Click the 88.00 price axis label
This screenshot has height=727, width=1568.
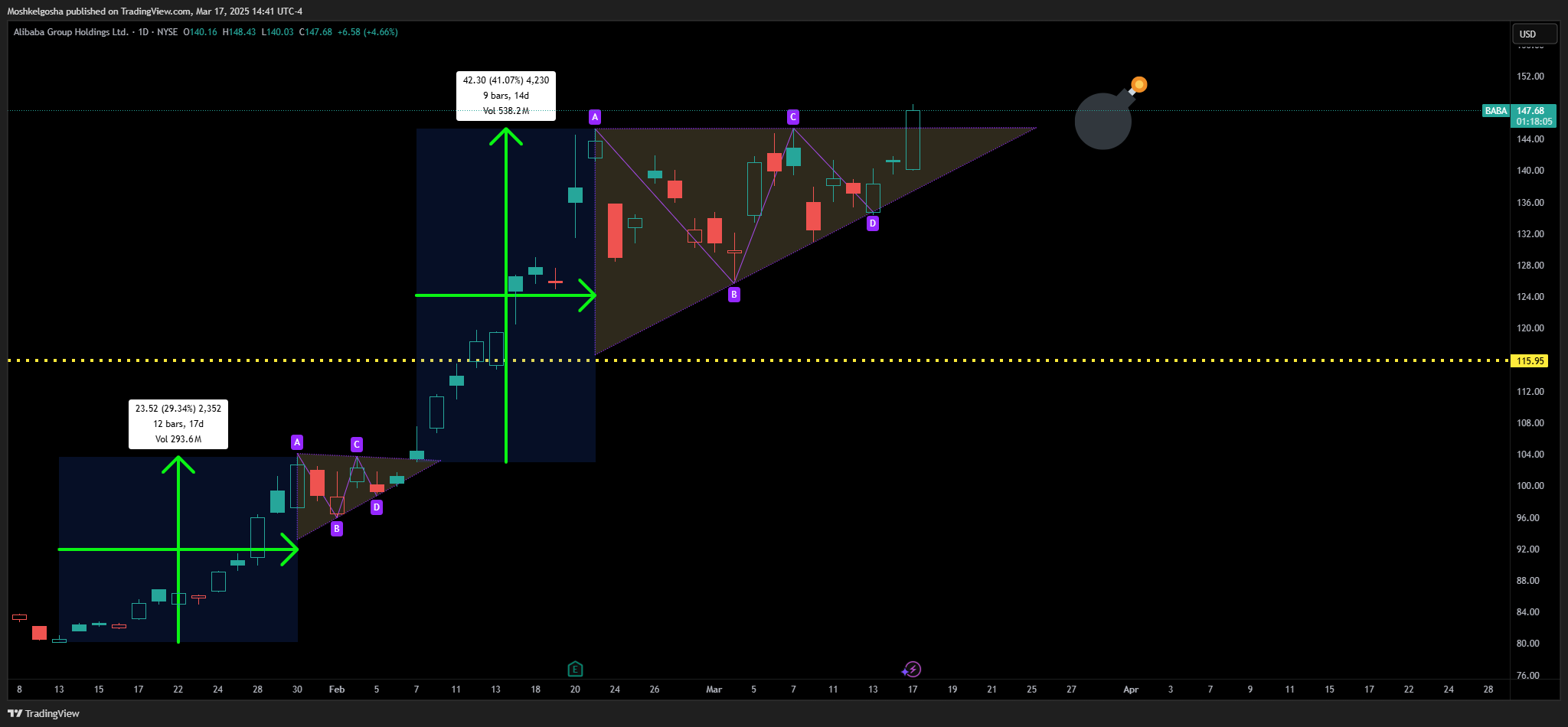coord(1528,581)
